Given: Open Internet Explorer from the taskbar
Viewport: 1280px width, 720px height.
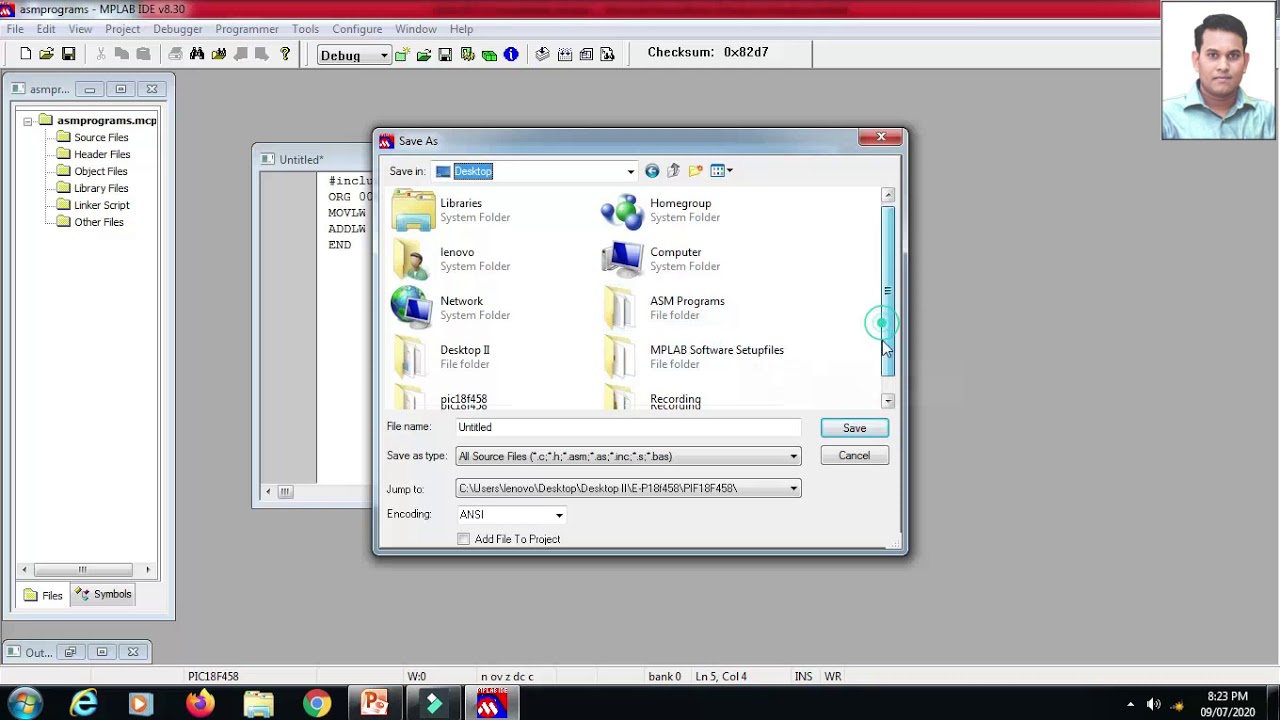Looking at the screenshot, I should coord(83,703).
